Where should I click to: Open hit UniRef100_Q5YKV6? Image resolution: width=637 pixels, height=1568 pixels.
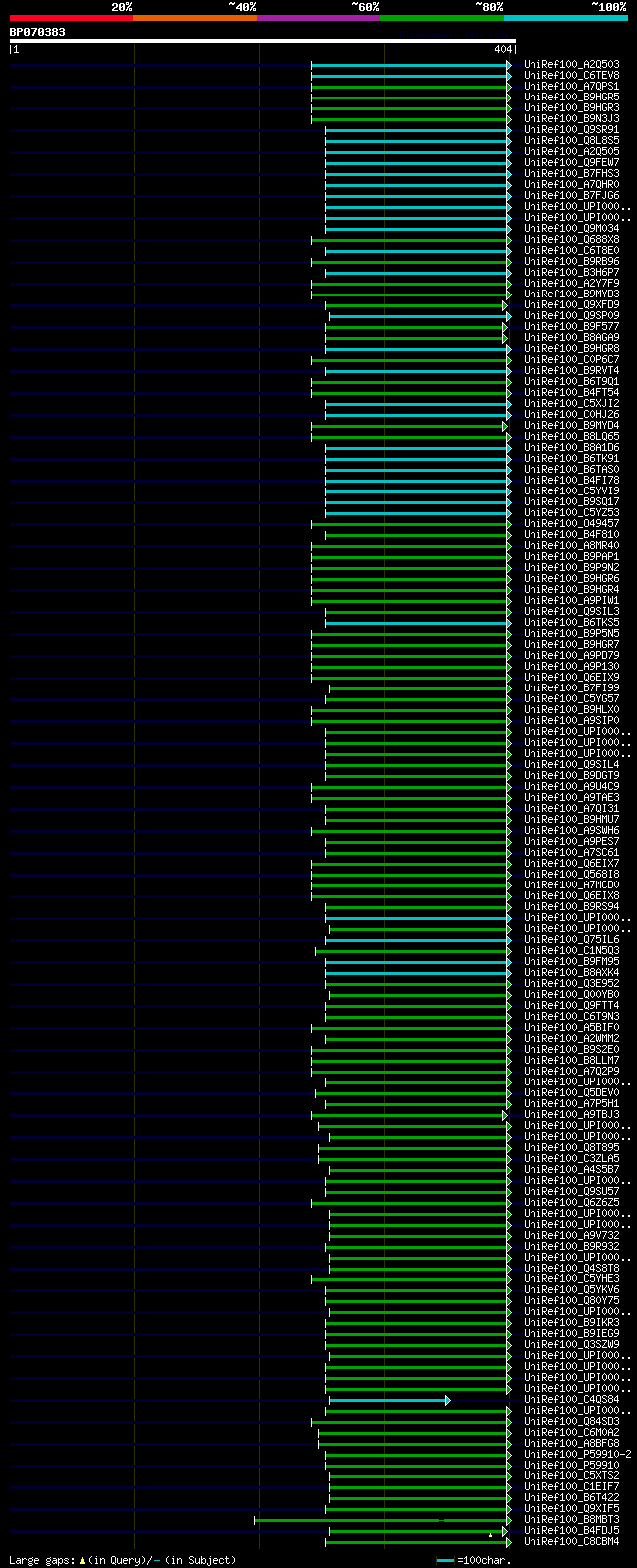pyautogui.click(x=571, y=1289)
